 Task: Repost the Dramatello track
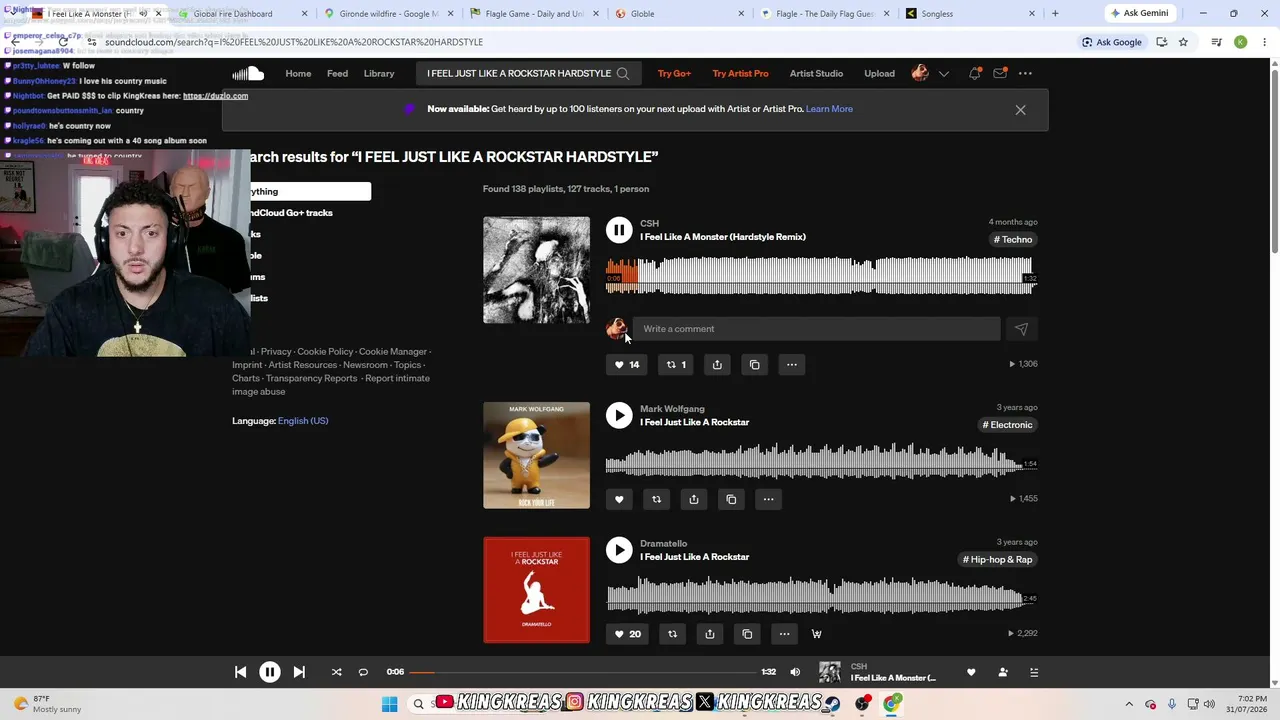(x=672, y=634)
